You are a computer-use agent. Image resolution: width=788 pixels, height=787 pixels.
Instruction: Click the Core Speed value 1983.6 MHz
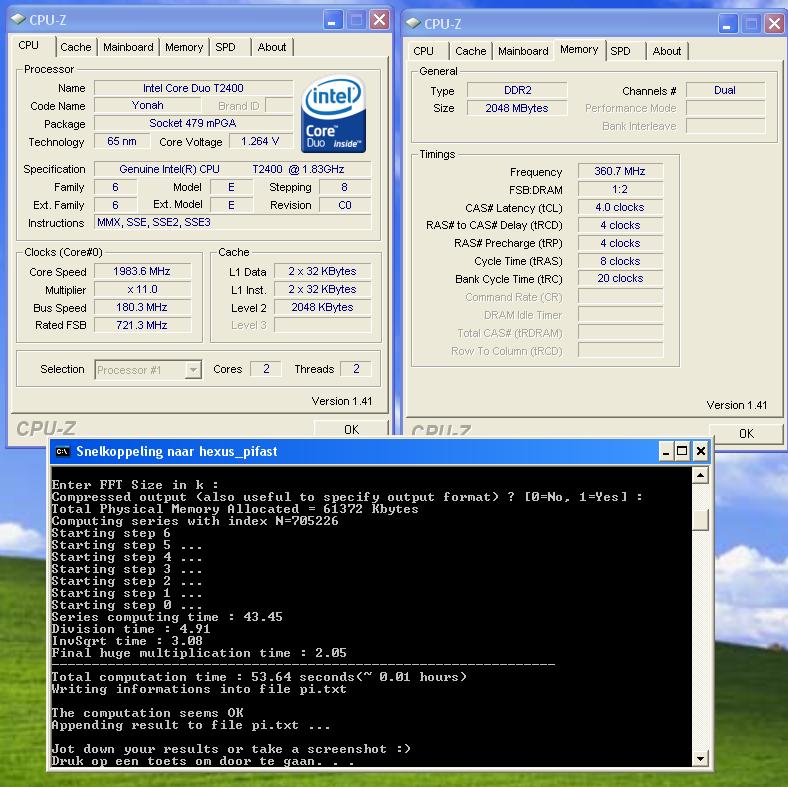[x=142, y=271]
